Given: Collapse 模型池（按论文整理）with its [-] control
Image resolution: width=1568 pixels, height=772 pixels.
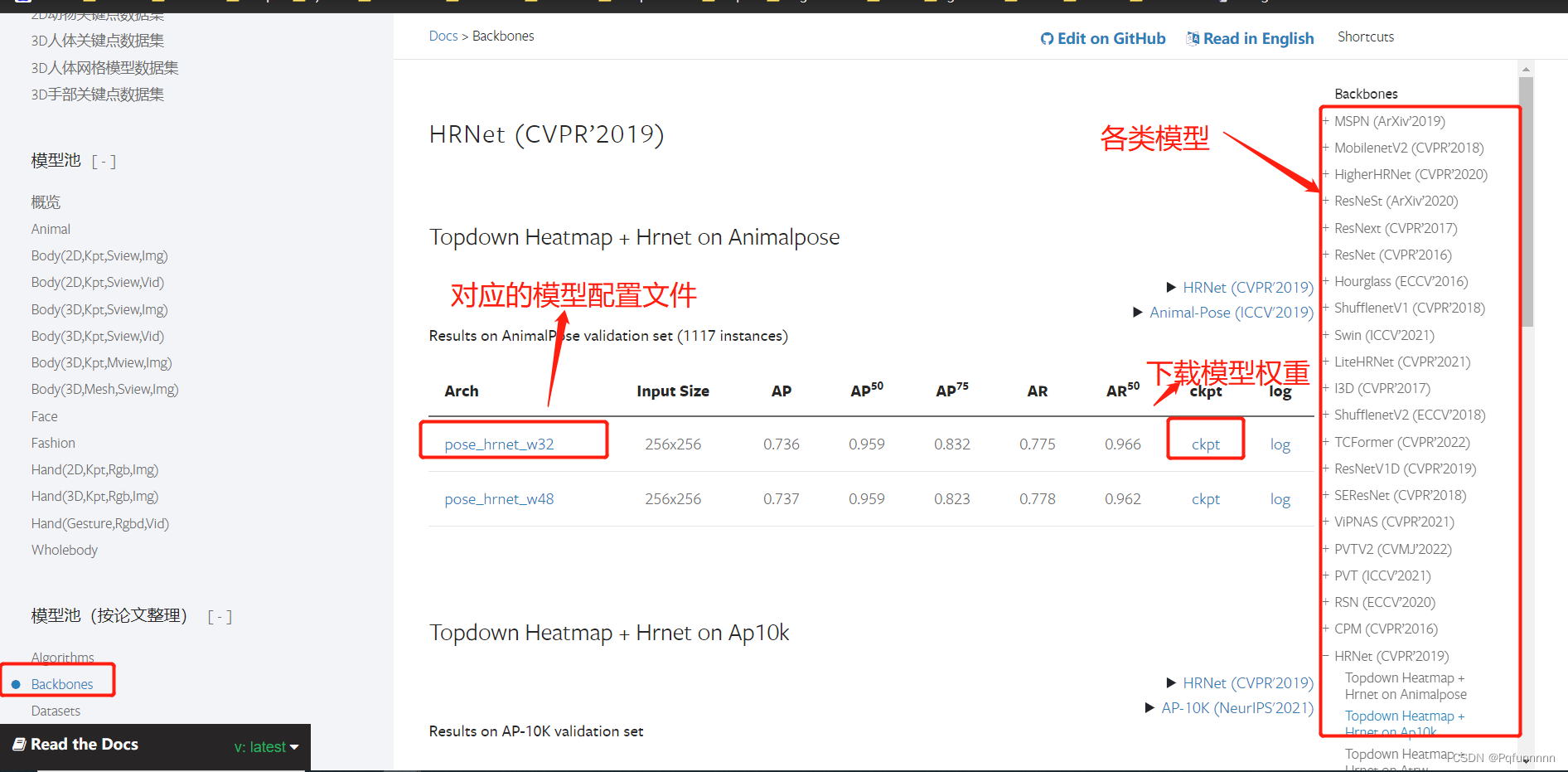Looking at the screenshot, I should (218, 615).
